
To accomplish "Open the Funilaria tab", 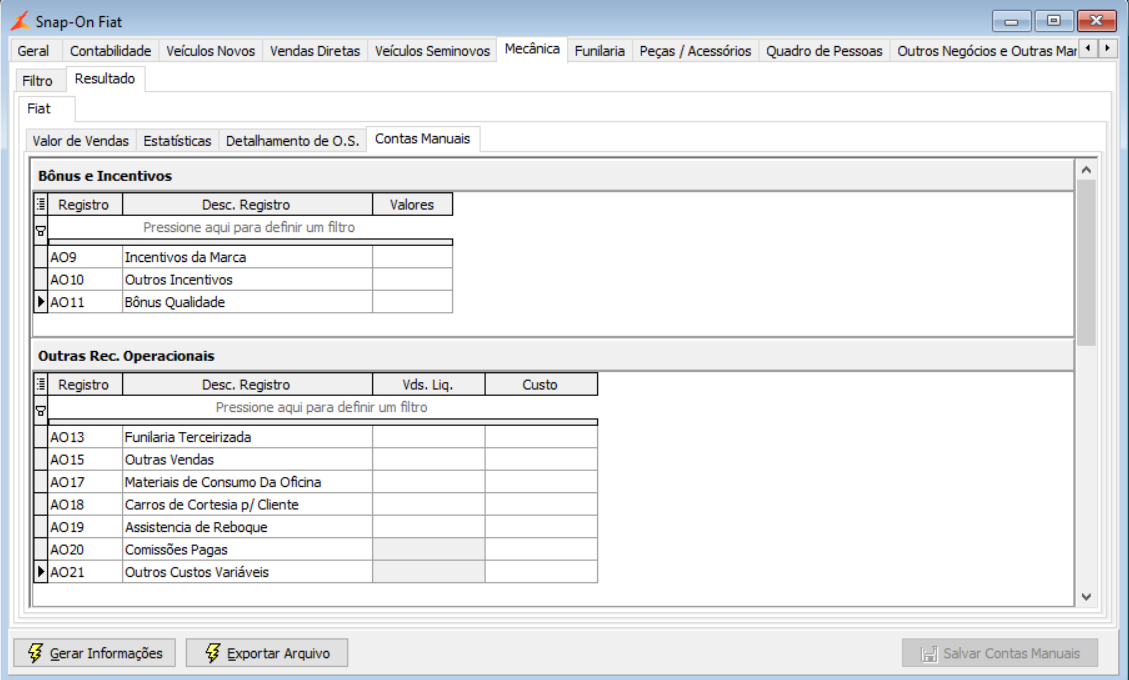I will click(599, 50).
